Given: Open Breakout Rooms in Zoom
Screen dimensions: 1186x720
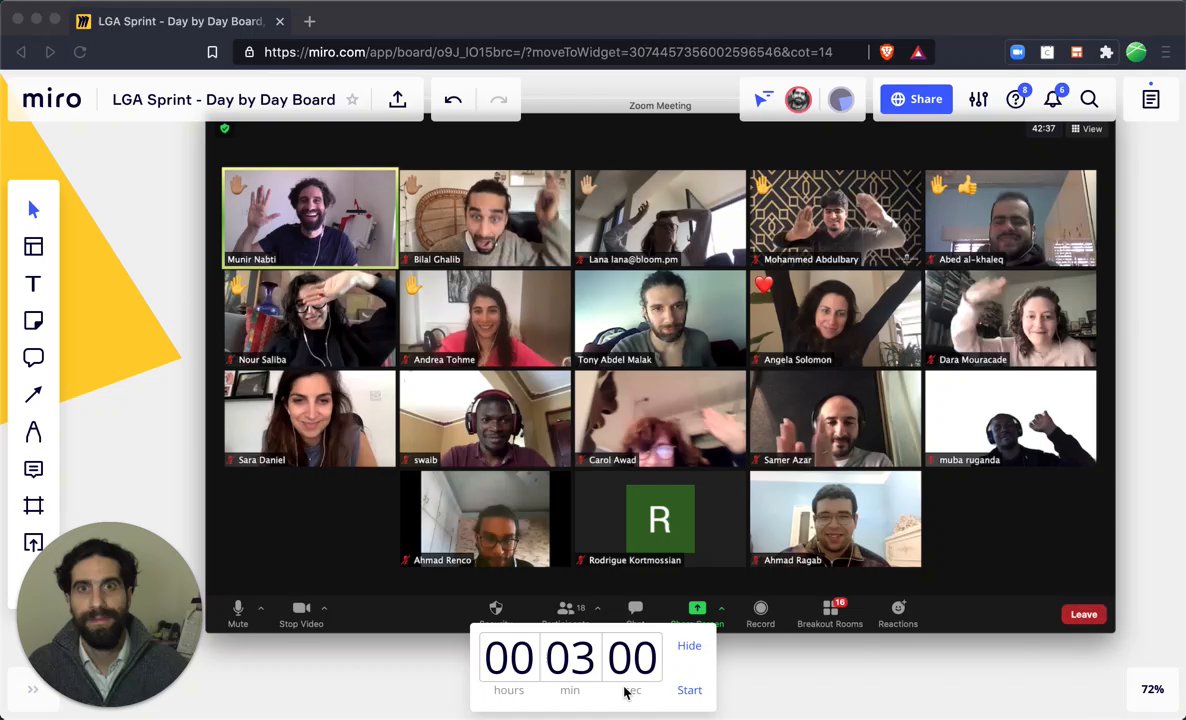Looking at the screenshot, I should point(830,613).
